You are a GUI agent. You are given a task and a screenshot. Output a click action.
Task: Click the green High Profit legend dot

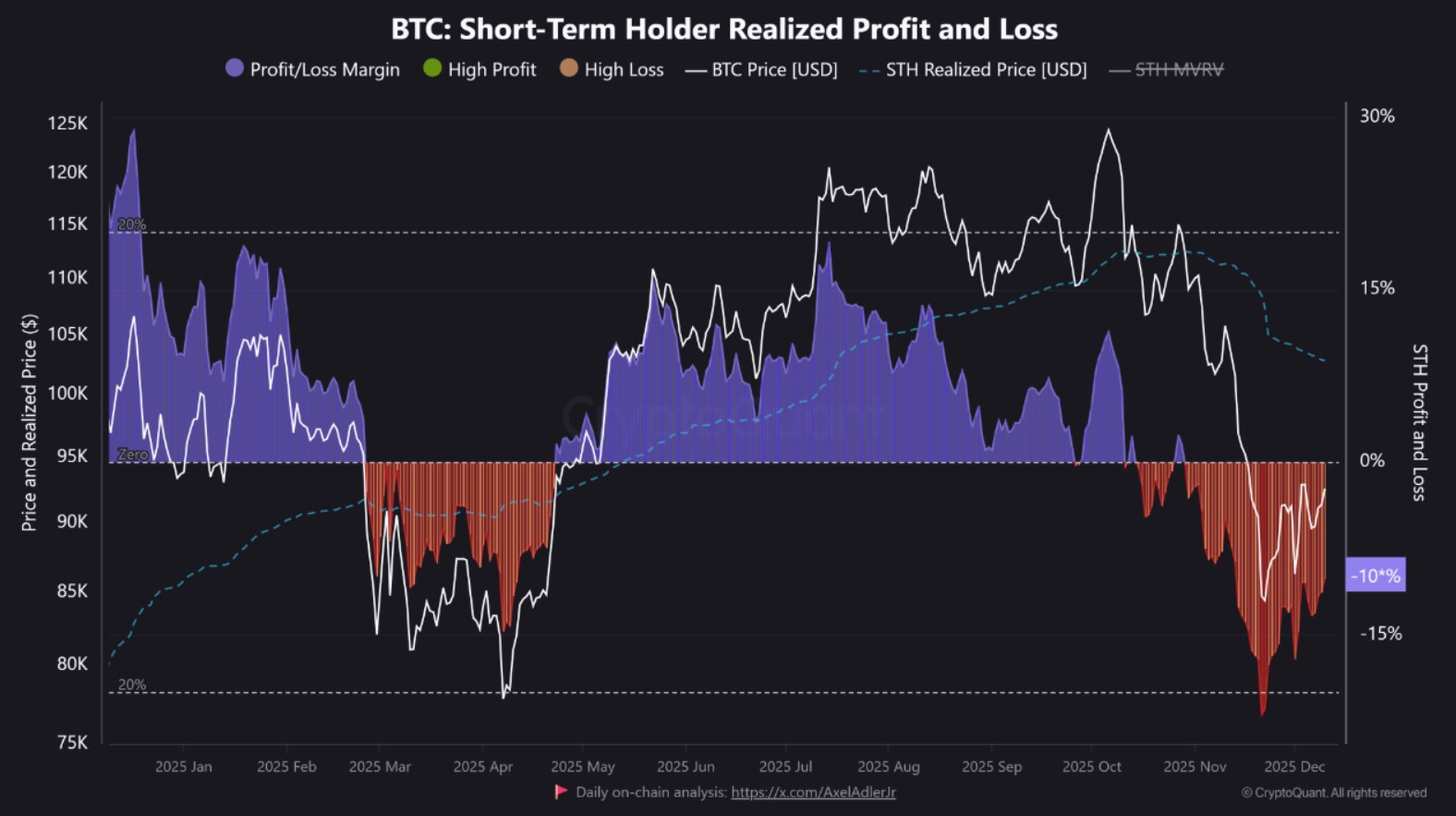click(432, 68)
